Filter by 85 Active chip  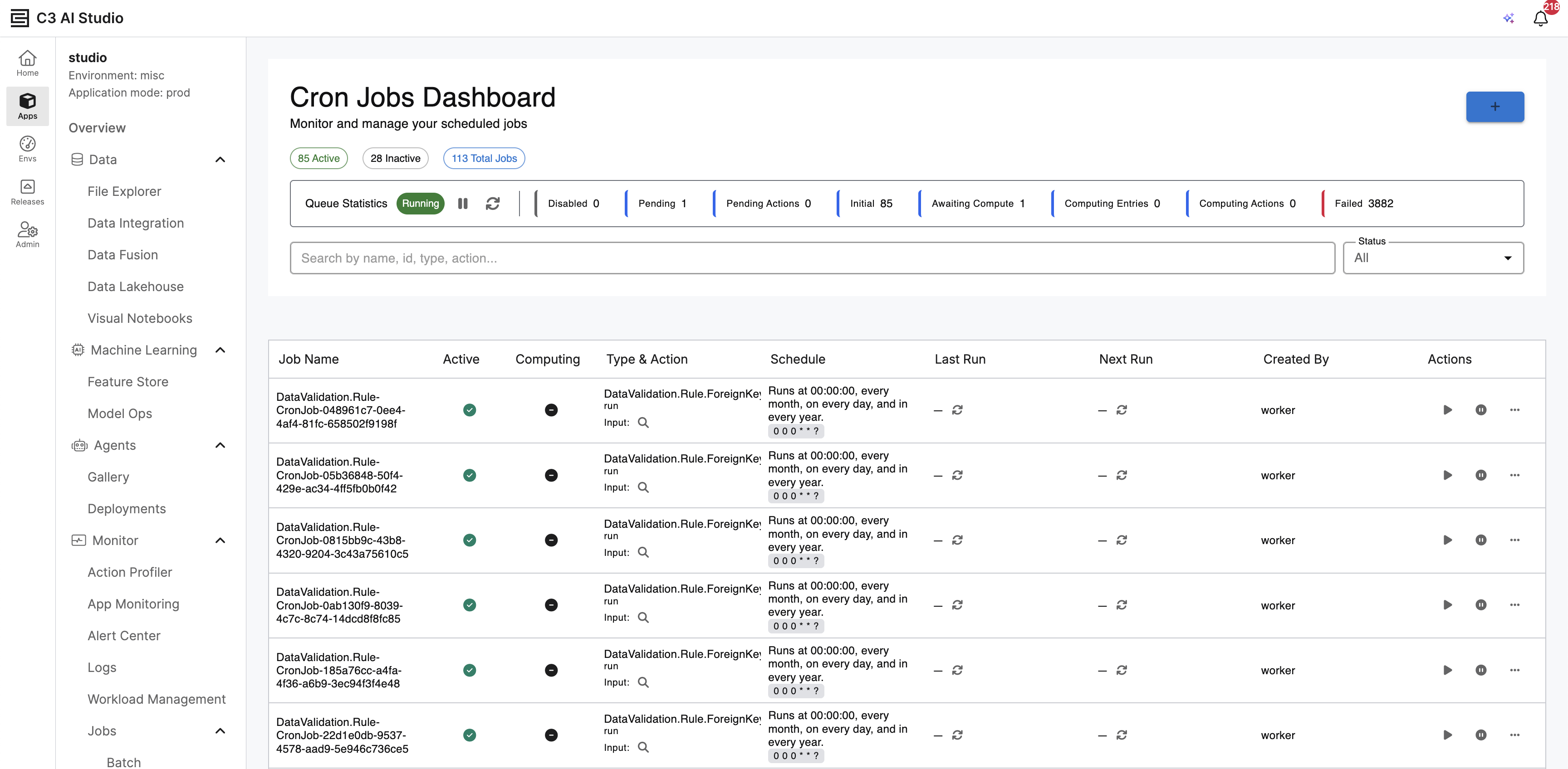tap(318, 158)
